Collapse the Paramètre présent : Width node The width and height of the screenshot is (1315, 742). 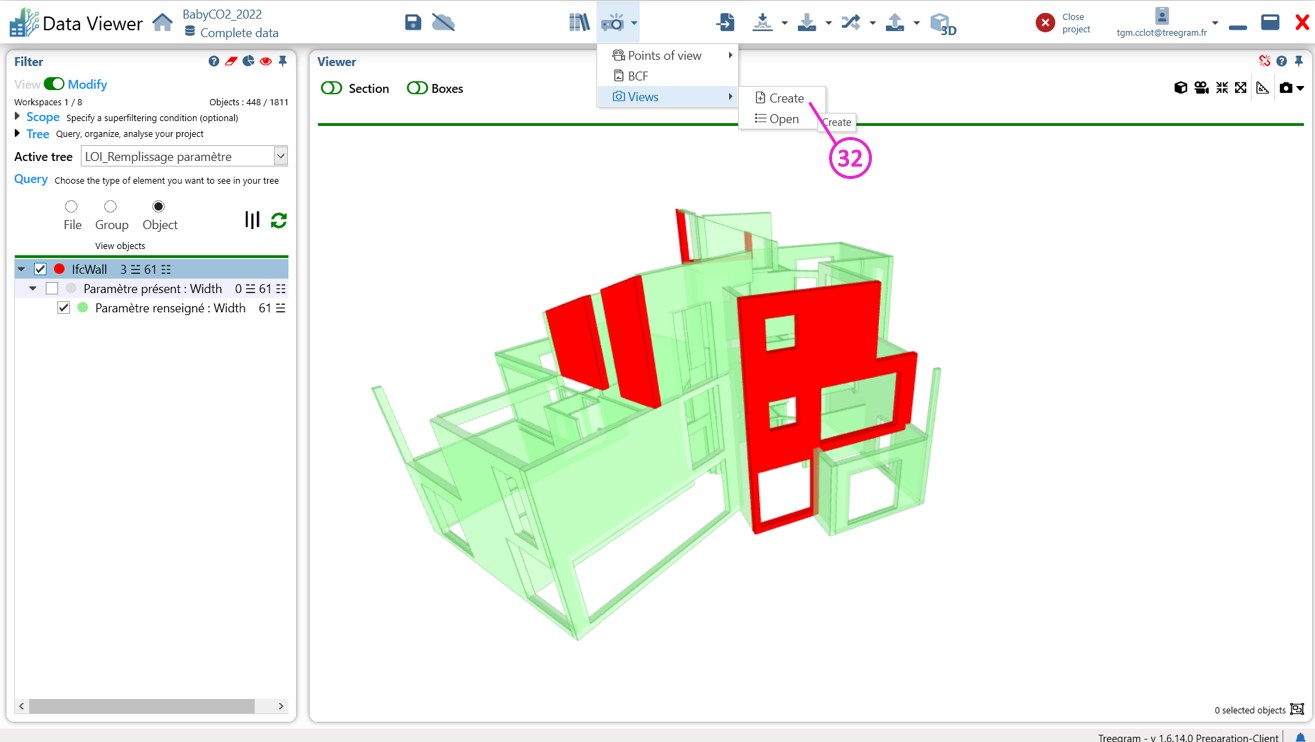(x=33, y=289)
